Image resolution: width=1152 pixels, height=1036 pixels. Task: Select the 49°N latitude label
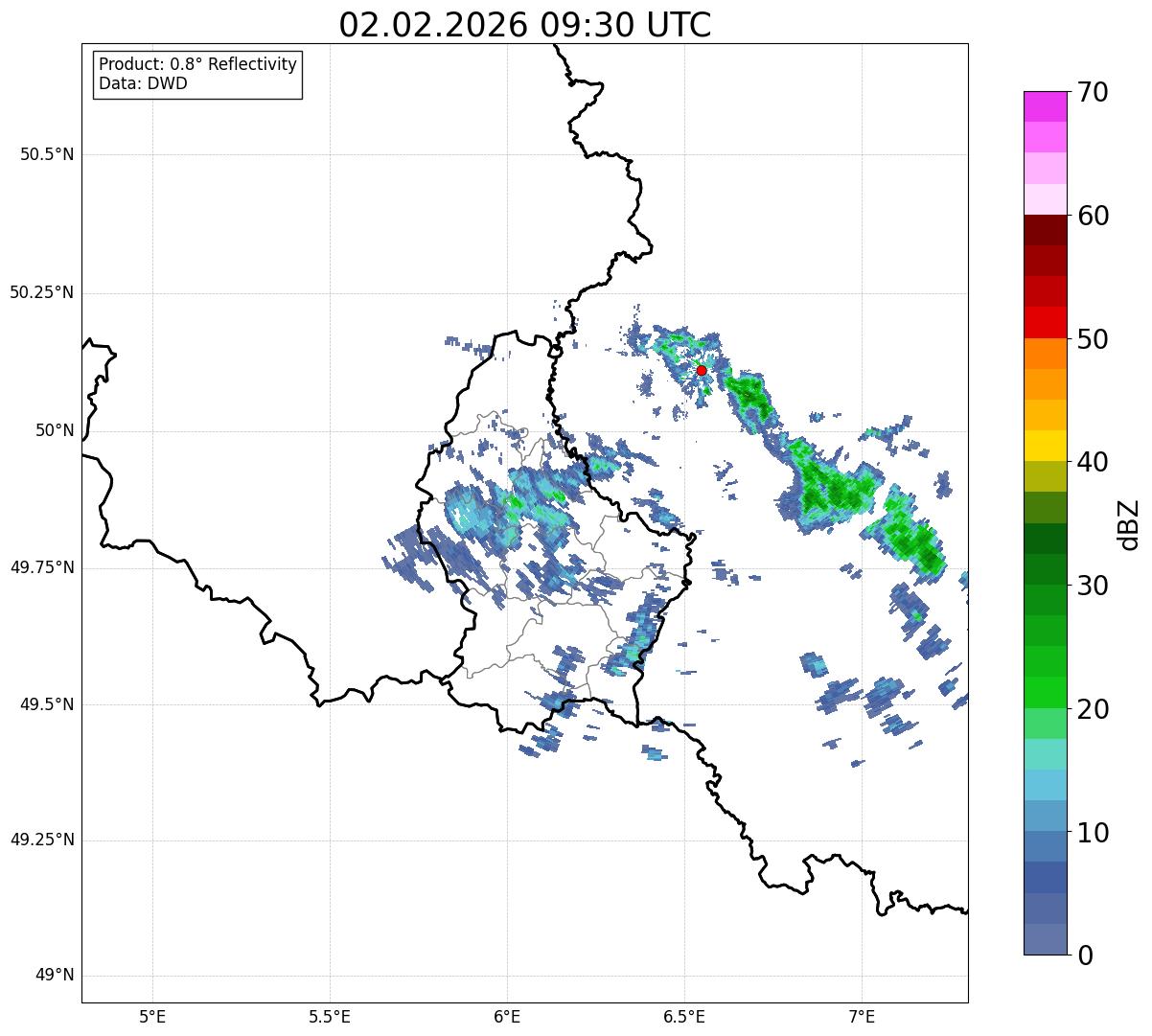tap(55, 976)
